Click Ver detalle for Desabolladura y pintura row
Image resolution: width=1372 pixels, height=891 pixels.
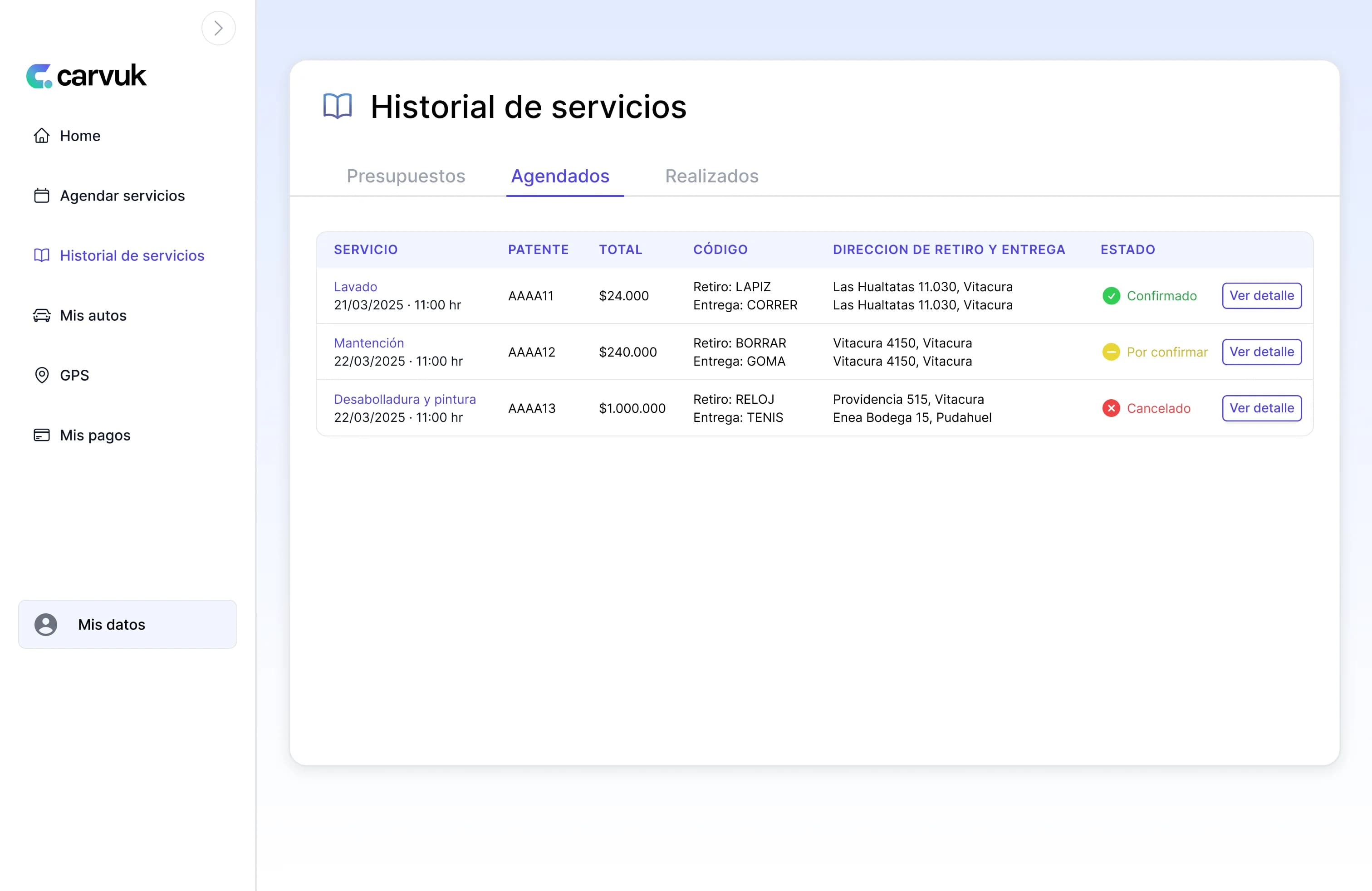click(x=1262, y=408)
